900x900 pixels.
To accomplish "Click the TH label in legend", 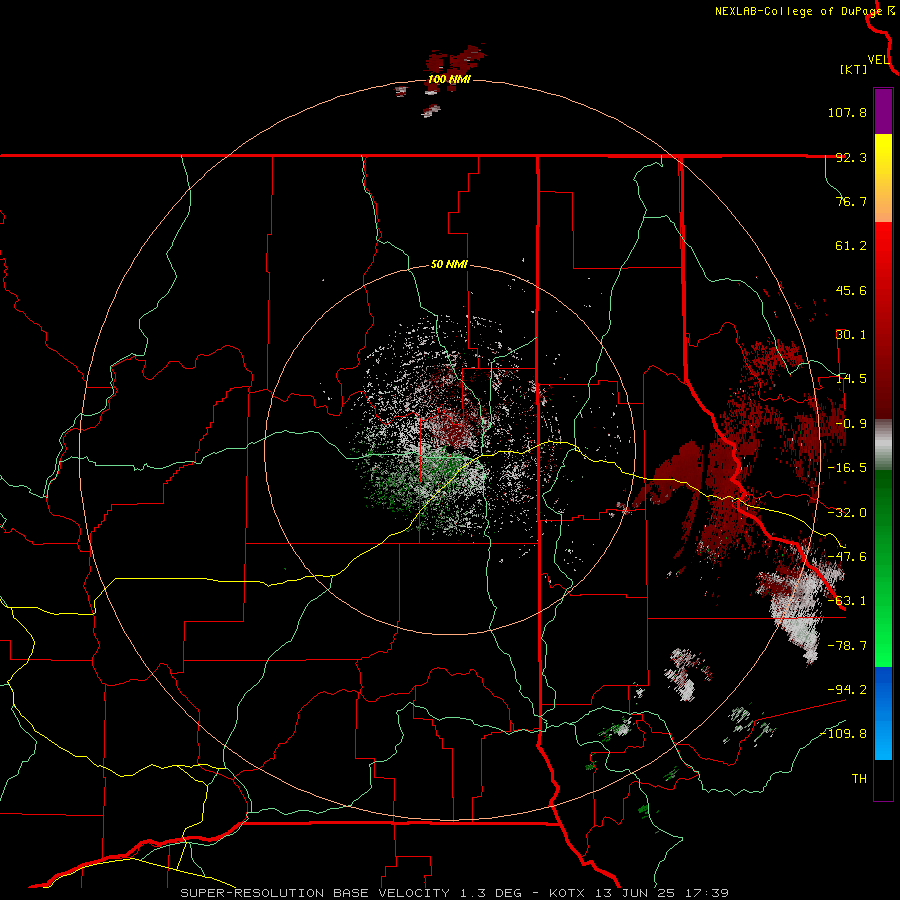I will (x=859, y=779).
